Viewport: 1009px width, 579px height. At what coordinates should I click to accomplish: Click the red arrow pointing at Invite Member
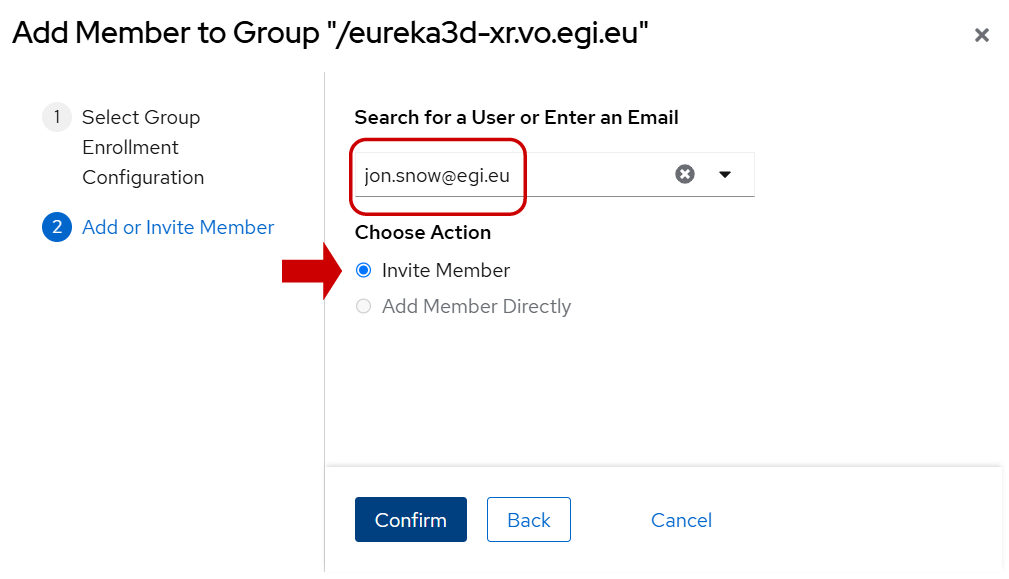click(311, 271)
